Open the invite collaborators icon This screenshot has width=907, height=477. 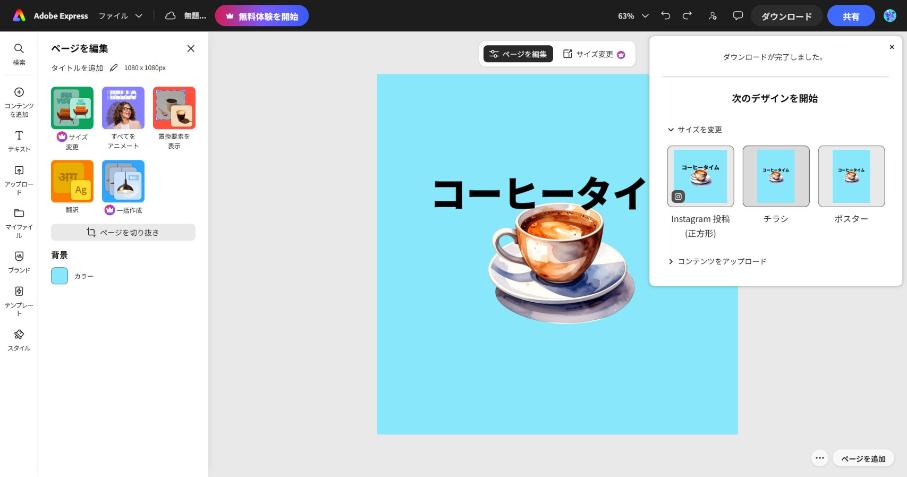(713, 16)
